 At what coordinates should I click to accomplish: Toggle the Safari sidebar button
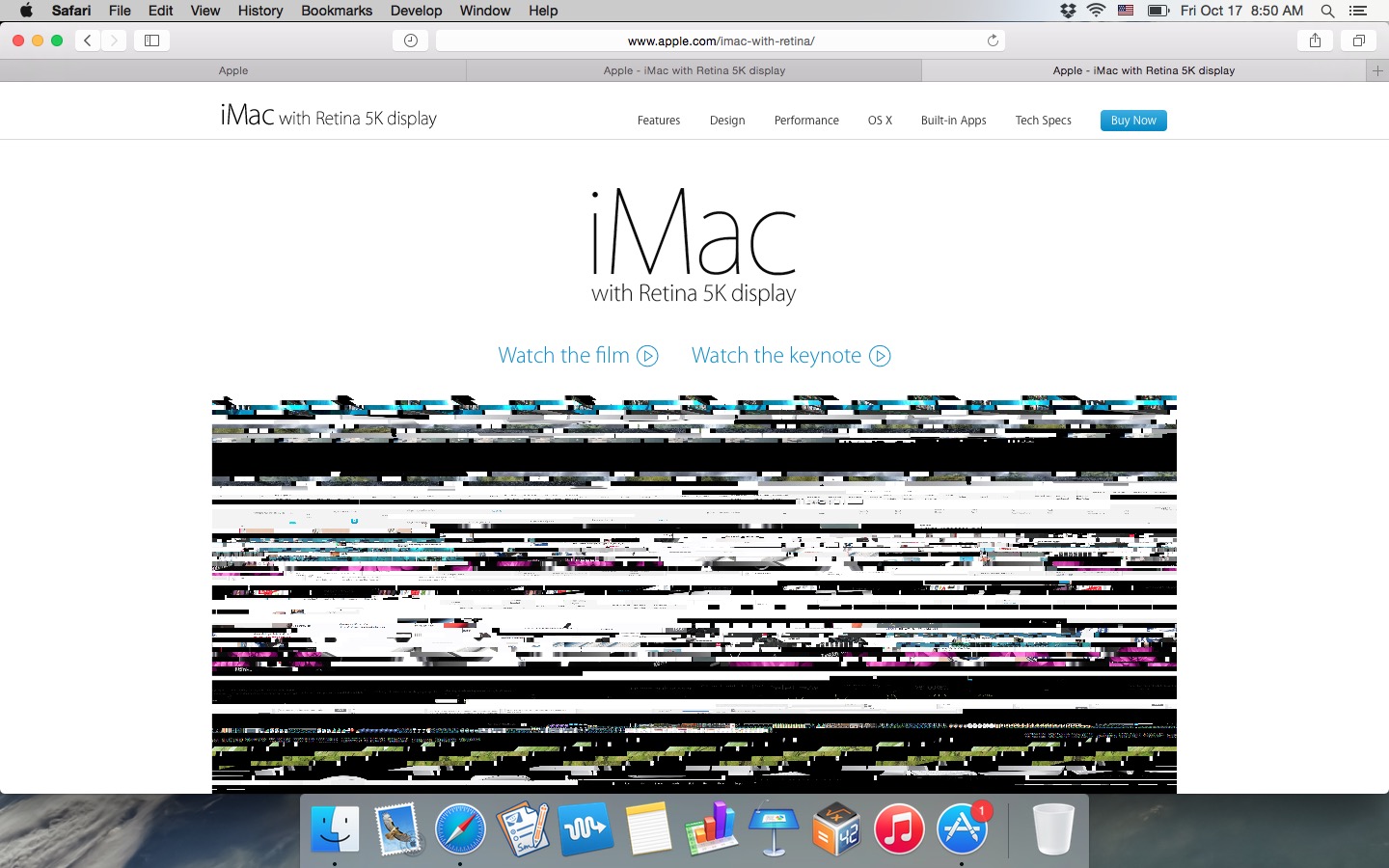[x=151, y=41]
